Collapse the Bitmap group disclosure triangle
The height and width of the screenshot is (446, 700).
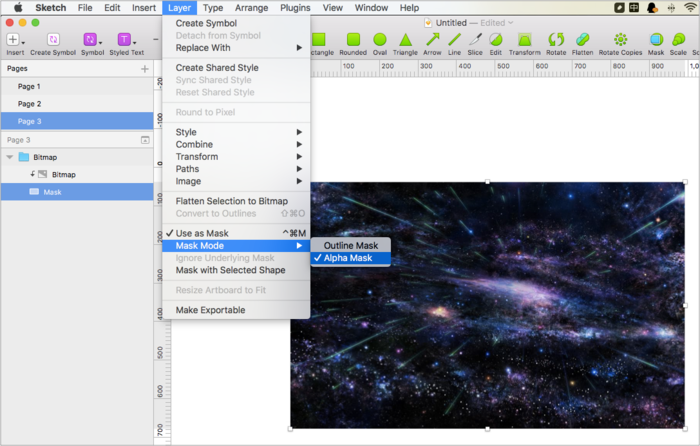tap(10, 158)
